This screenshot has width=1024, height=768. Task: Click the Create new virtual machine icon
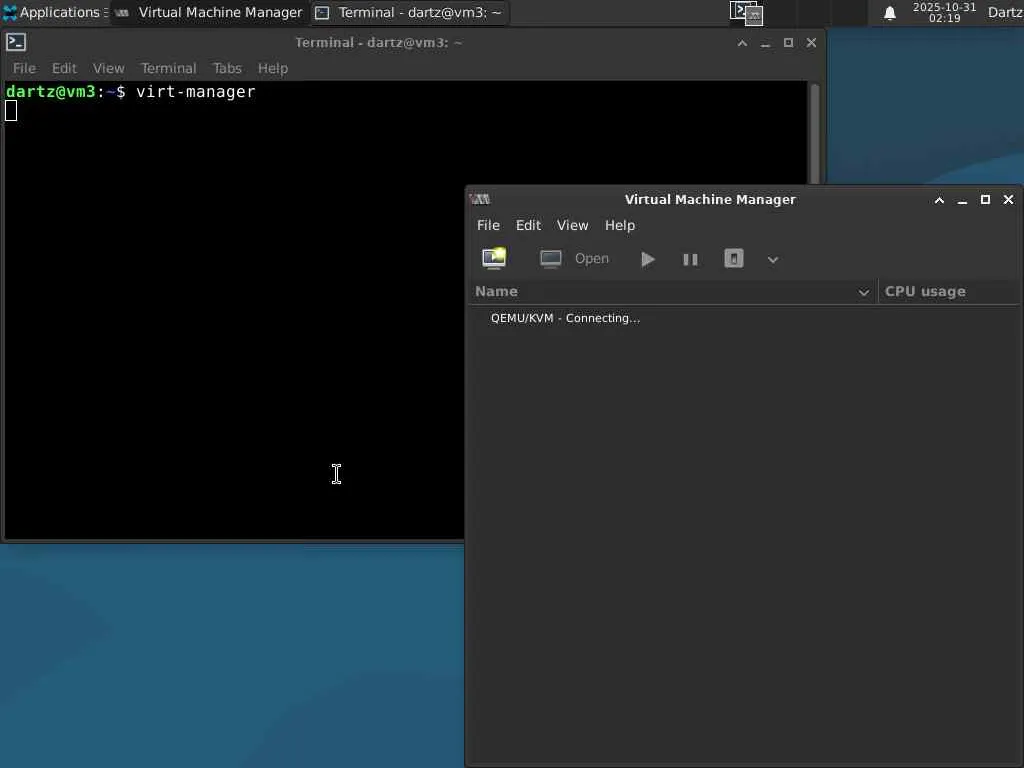[x=494, y=259]
